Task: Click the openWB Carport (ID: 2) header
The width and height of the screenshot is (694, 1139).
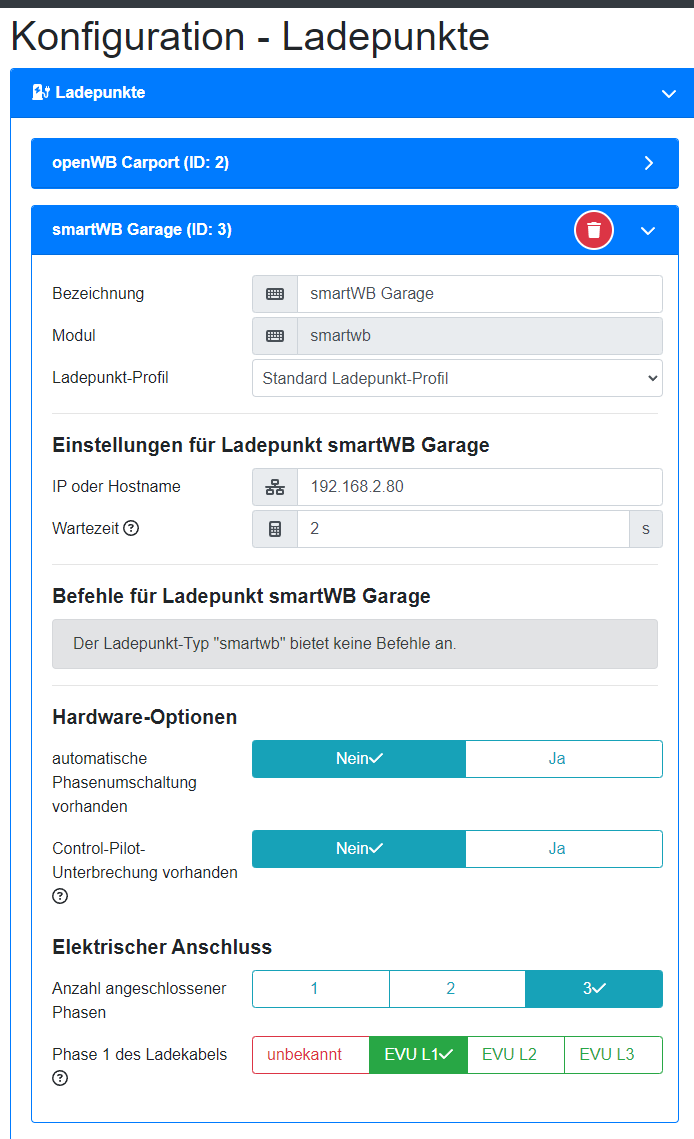Action: pyautogui.click(x=355, y=163)
